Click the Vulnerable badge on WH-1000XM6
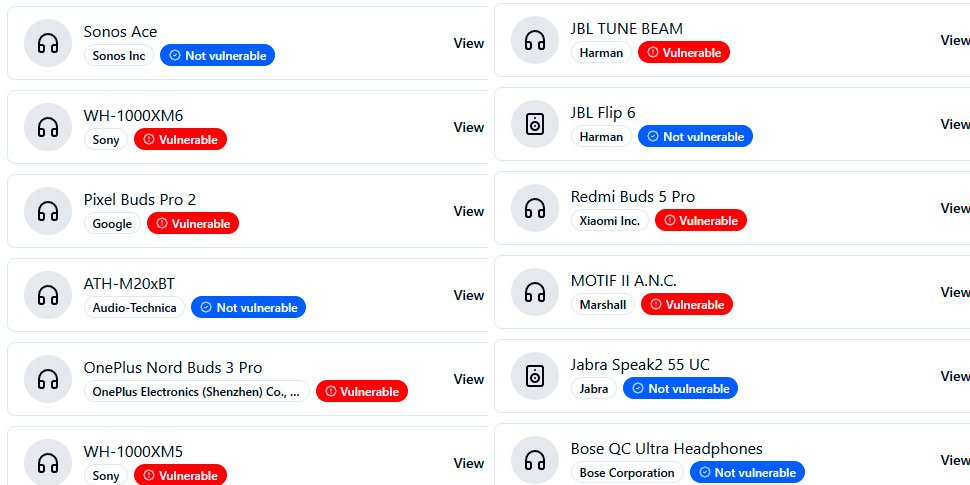Viewport: 970px width, 485px height. coord(180,140)
